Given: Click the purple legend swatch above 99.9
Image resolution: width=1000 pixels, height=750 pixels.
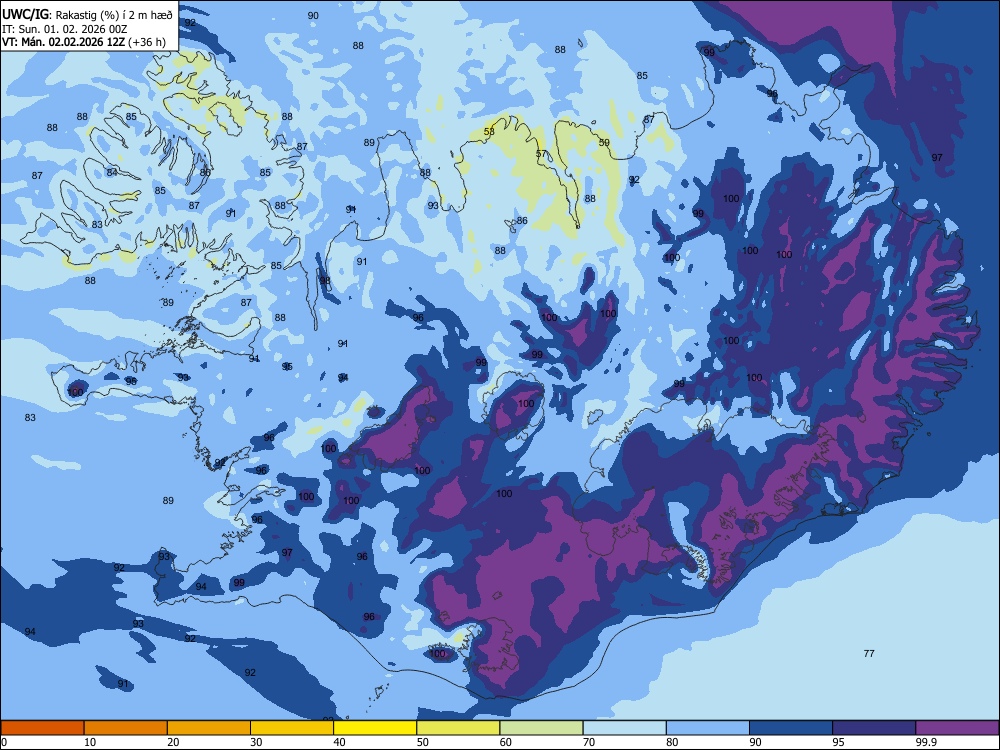Looking at the screenshot, I should [957, 728].
